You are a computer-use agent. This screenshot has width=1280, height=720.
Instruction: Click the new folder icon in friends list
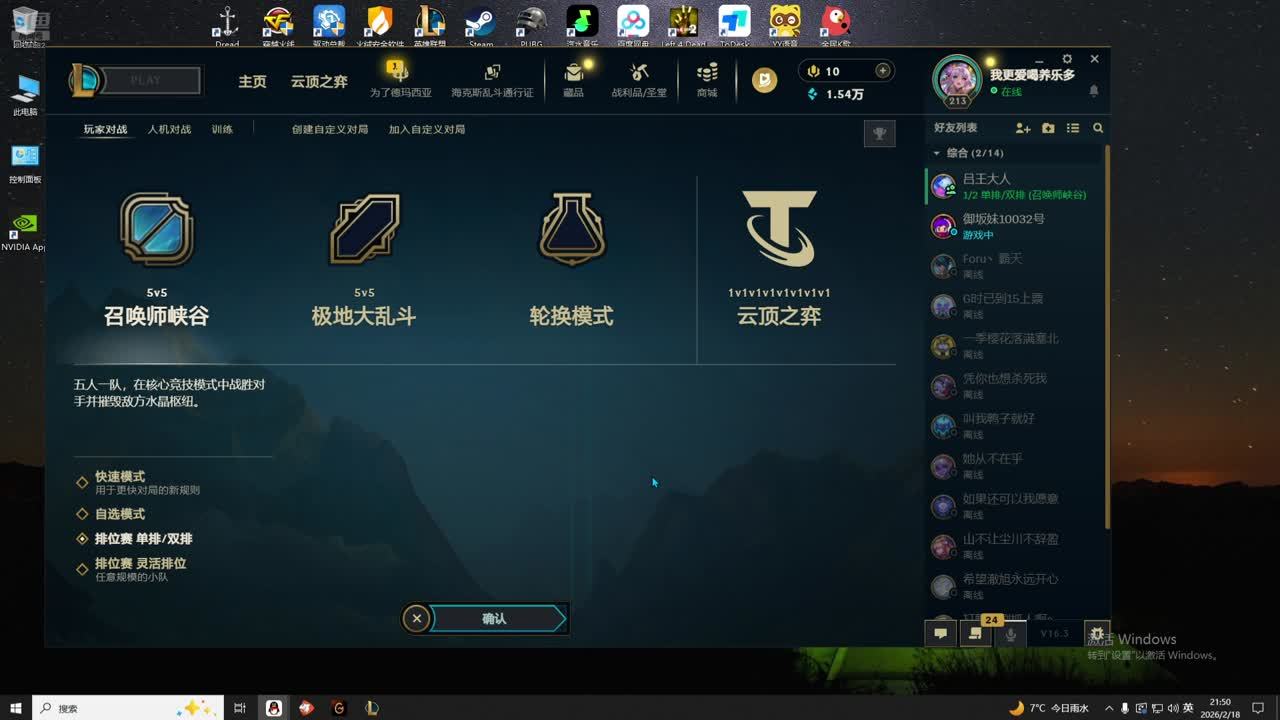coord(1048,128)
